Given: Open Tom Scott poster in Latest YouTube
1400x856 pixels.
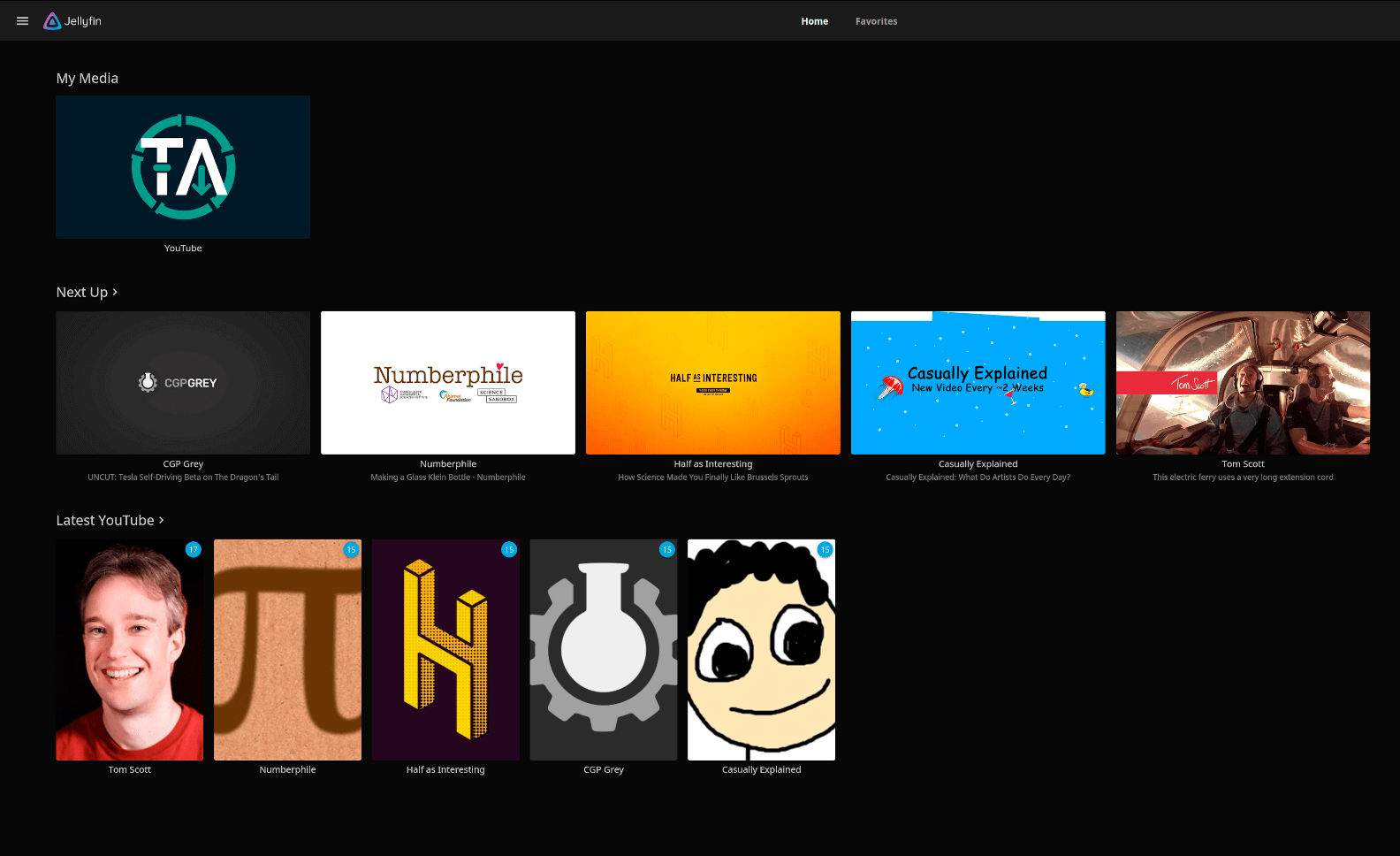Looking at the screenshot, I should pos(130,650).
